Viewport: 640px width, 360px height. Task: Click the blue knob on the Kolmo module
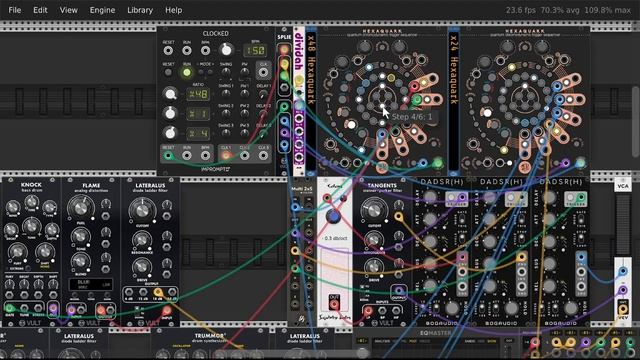(333, 217)
